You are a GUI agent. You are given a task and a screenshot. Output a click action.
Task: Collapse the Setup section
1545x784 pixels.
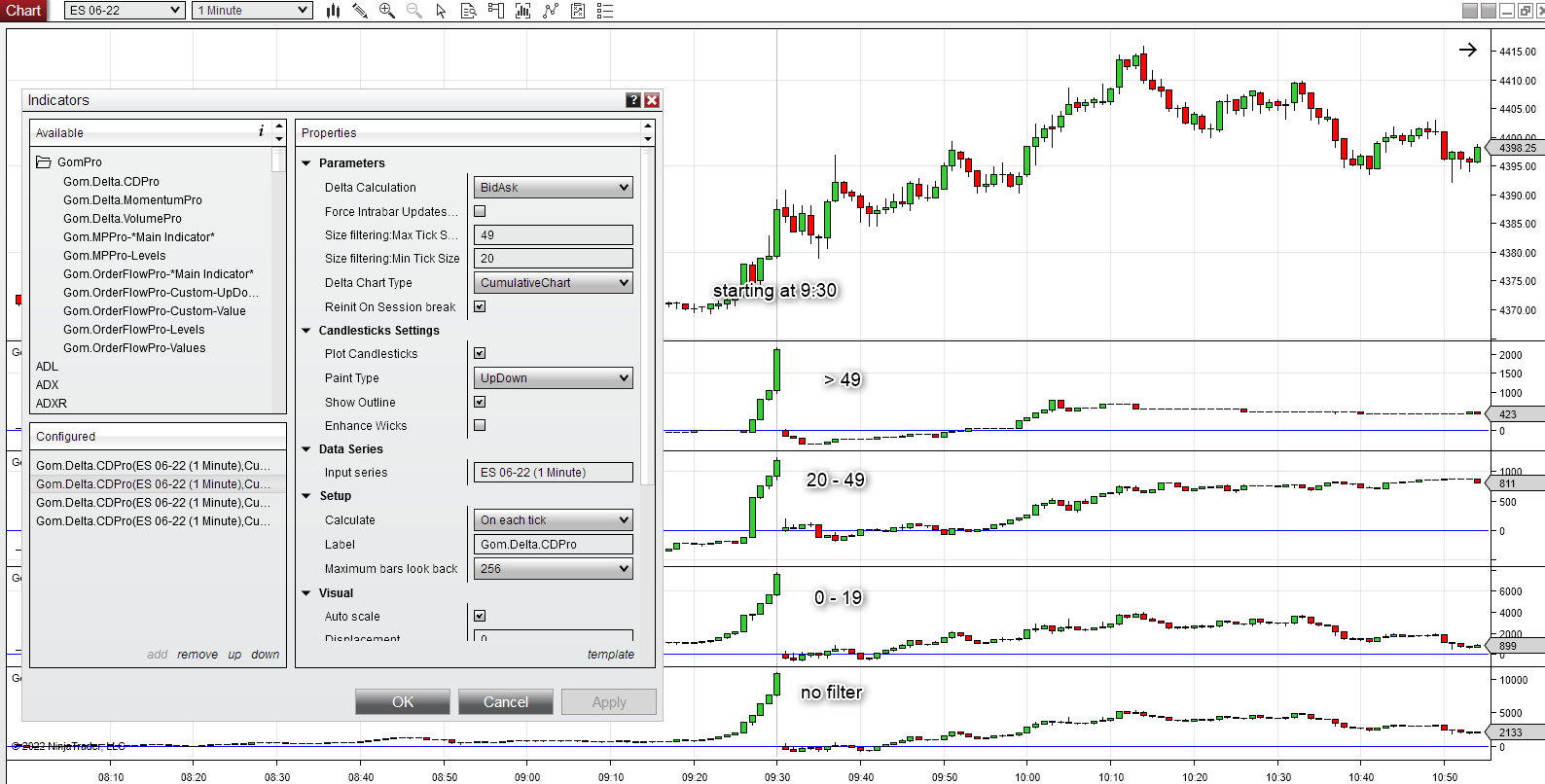point(306,496)
